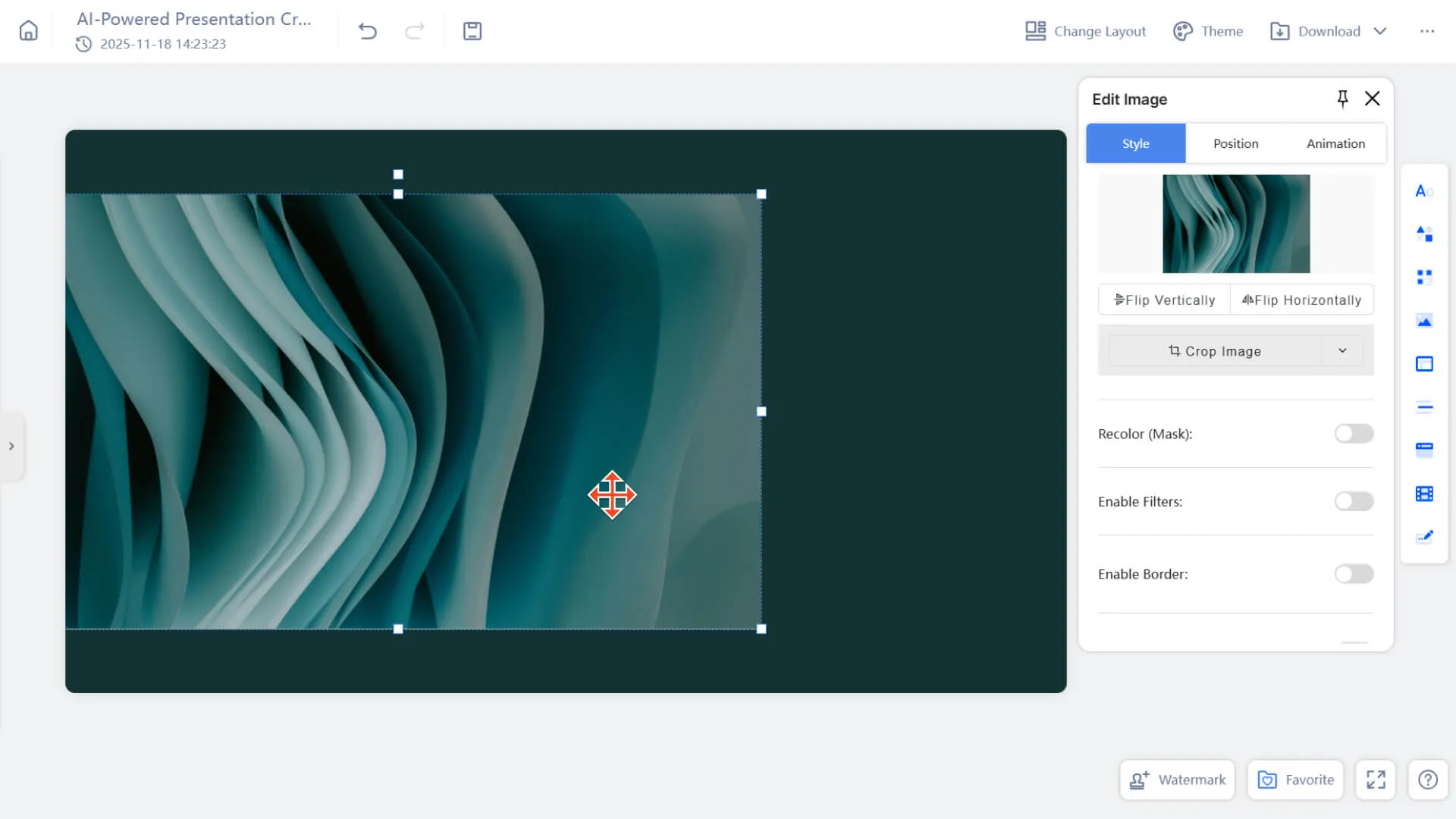Pin the Edit Image panel
The width and height of the screenshot is (1456, 819).
tap(1342, 99)
